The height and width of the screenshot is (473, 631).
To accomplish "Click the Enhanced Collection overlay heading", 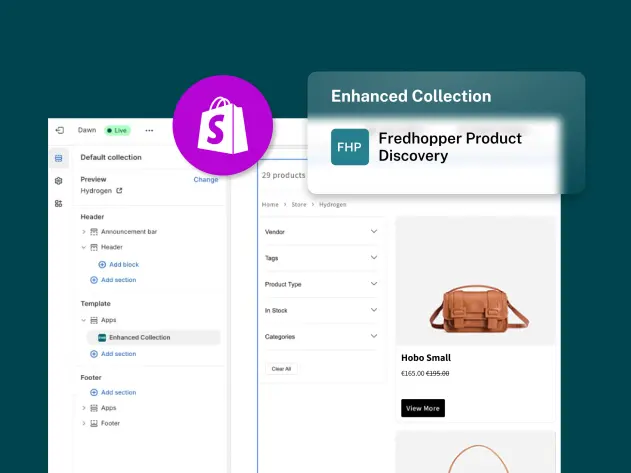I will pyautogui.click(x=411, y=96).
